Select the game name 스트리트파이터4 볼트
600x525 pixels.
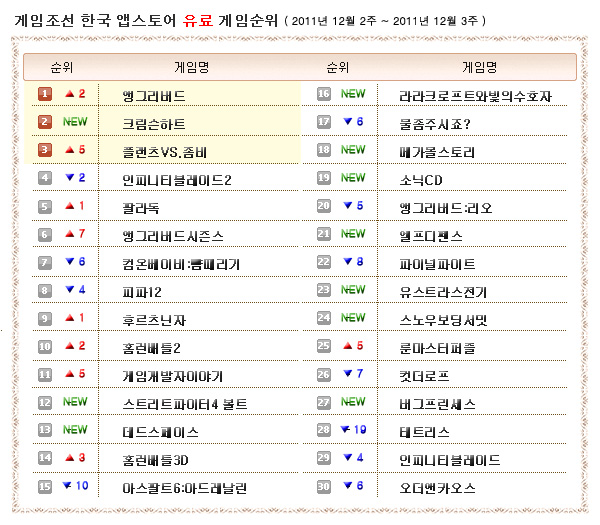pos(185,404)
